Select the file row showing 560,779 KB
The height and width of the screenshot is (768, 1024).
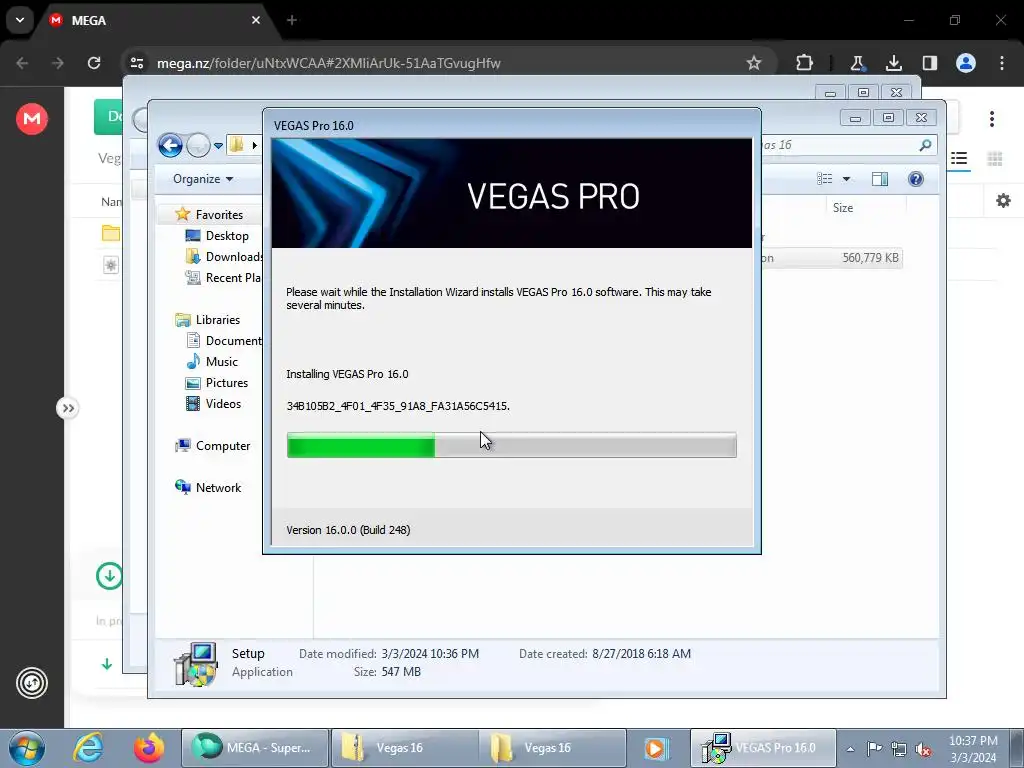(x=831, y=258)
